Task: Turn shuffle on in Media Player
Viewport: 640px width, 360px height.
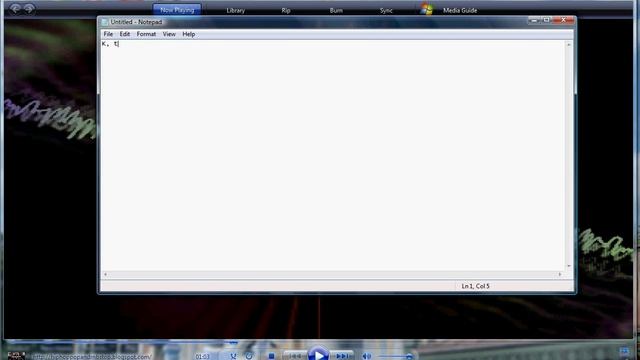Action: click(x=233, y=356)
